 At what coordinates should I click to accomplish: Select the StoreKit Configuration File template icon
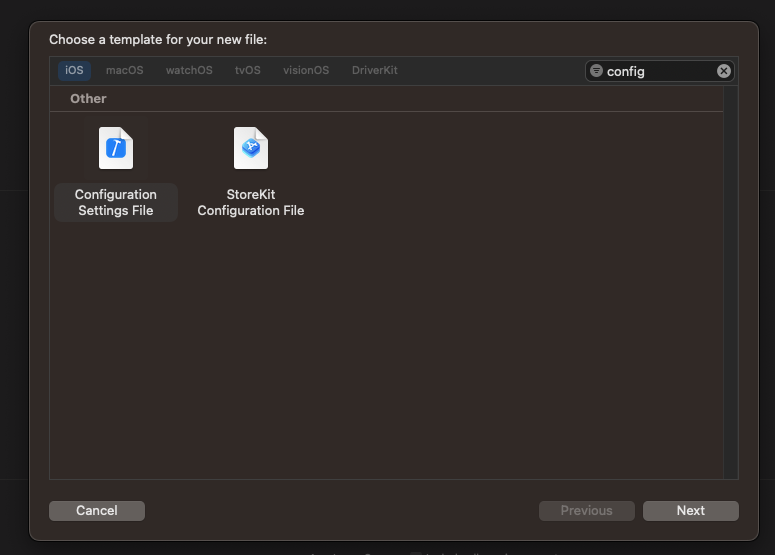click(x=251, y=148)
